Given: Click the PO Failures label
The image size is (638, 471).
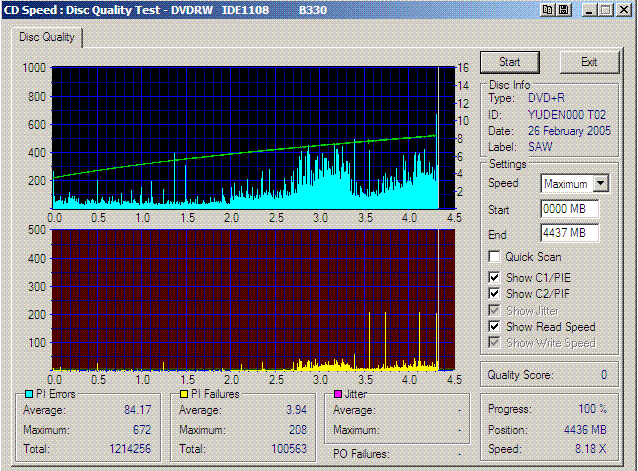Looking at the screenshot, I should click(361, 454).
